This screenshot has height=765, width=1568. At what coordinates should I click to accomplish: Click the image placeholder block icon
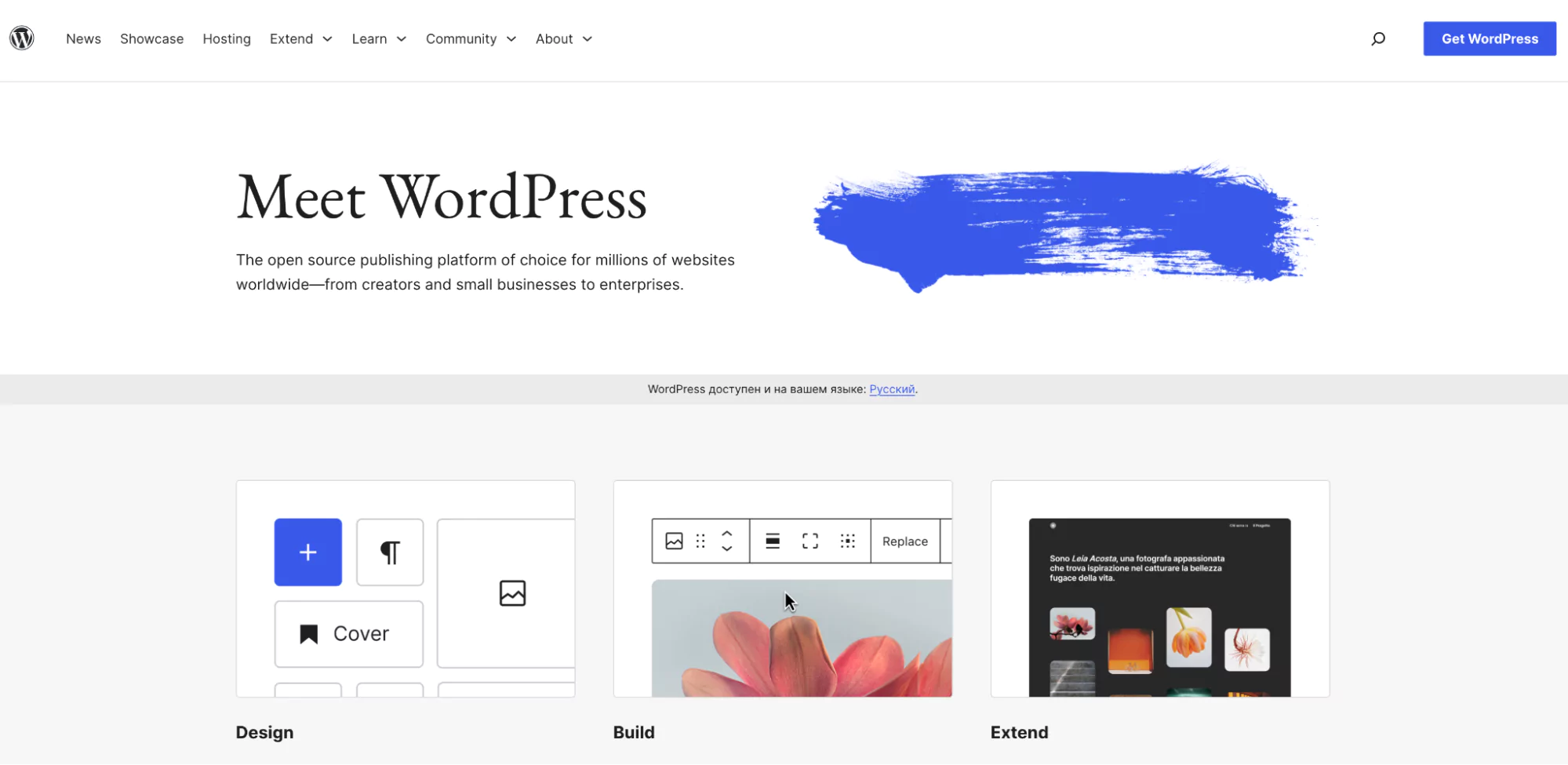click(x=512, y=593)
